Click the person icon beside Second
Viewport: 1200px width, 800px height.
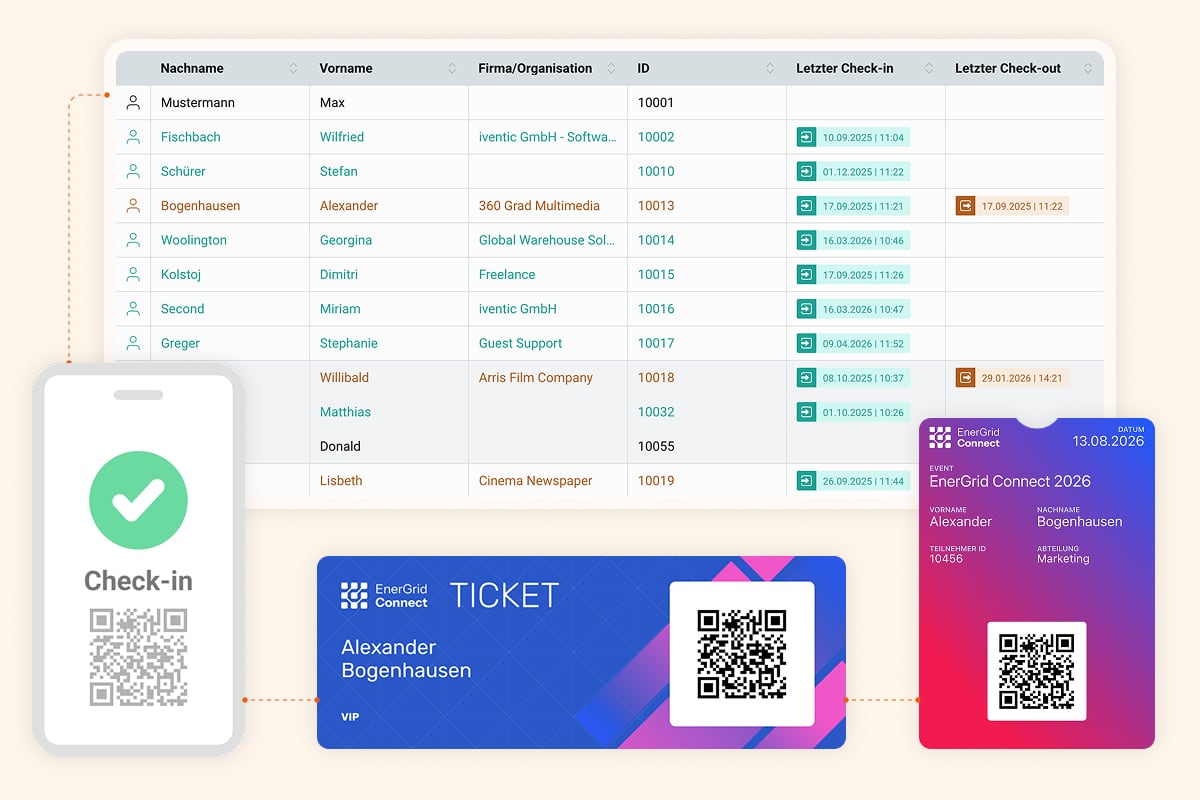133,309
